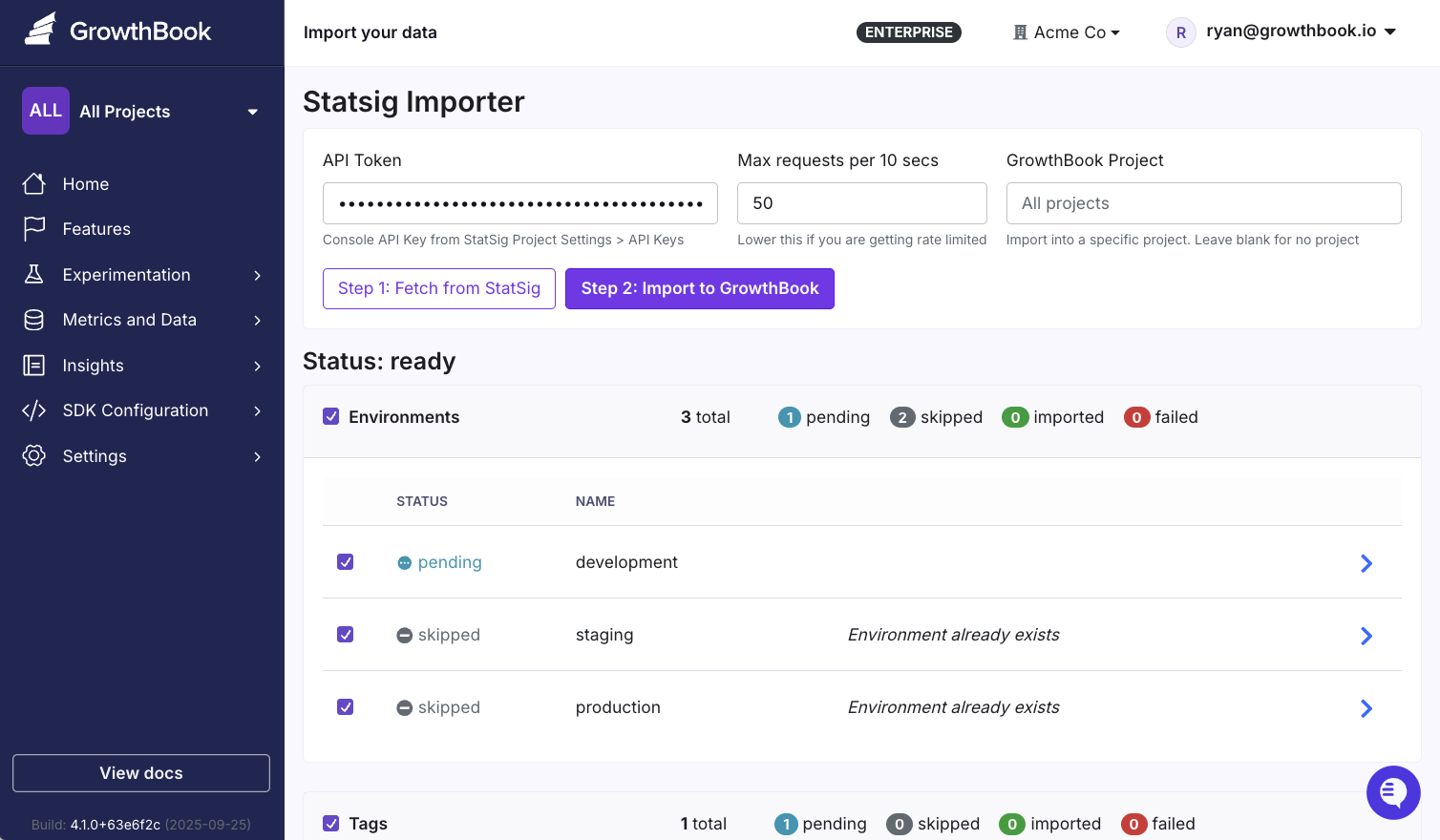Uncheck the Environments section checkbox
1440x840 pixels.
(x=331, y=416)
